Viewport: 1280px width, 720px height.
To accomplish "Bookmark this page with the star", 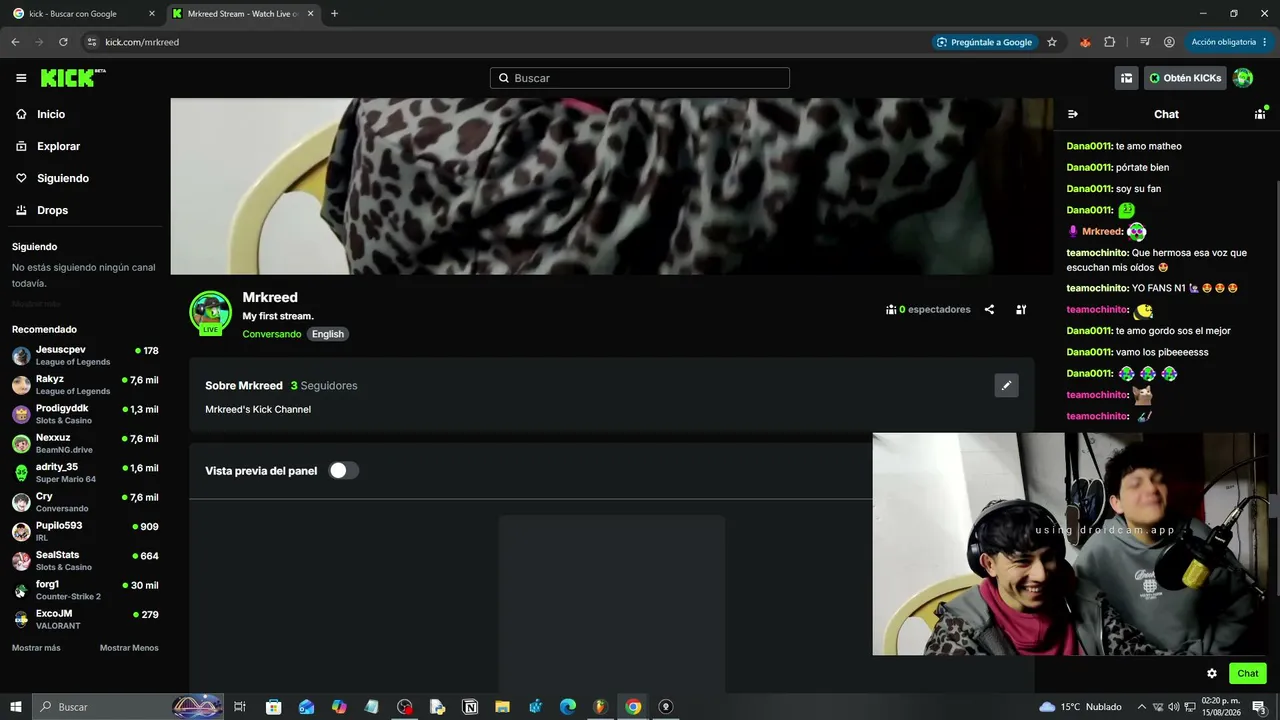I will point(1052,42).
